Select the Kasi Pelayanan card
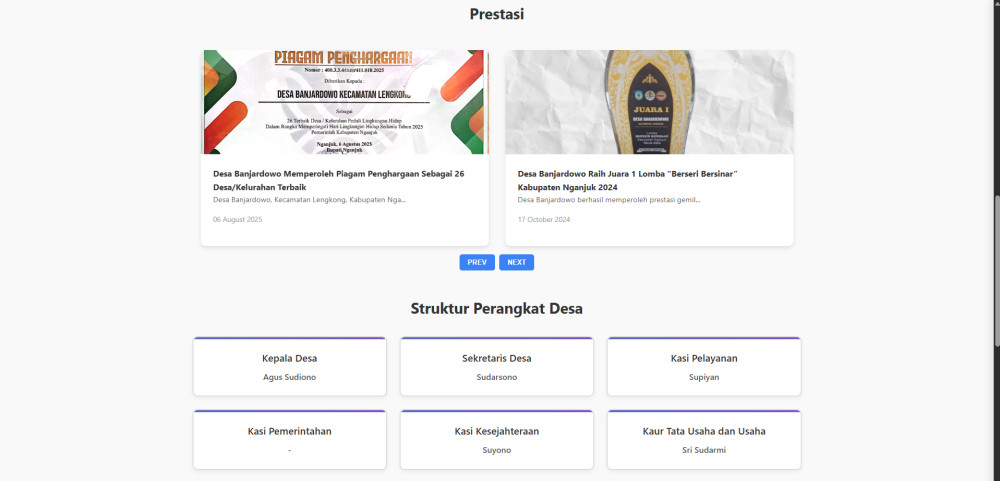This screenshot has width=1000, height=481. (704, 367)
